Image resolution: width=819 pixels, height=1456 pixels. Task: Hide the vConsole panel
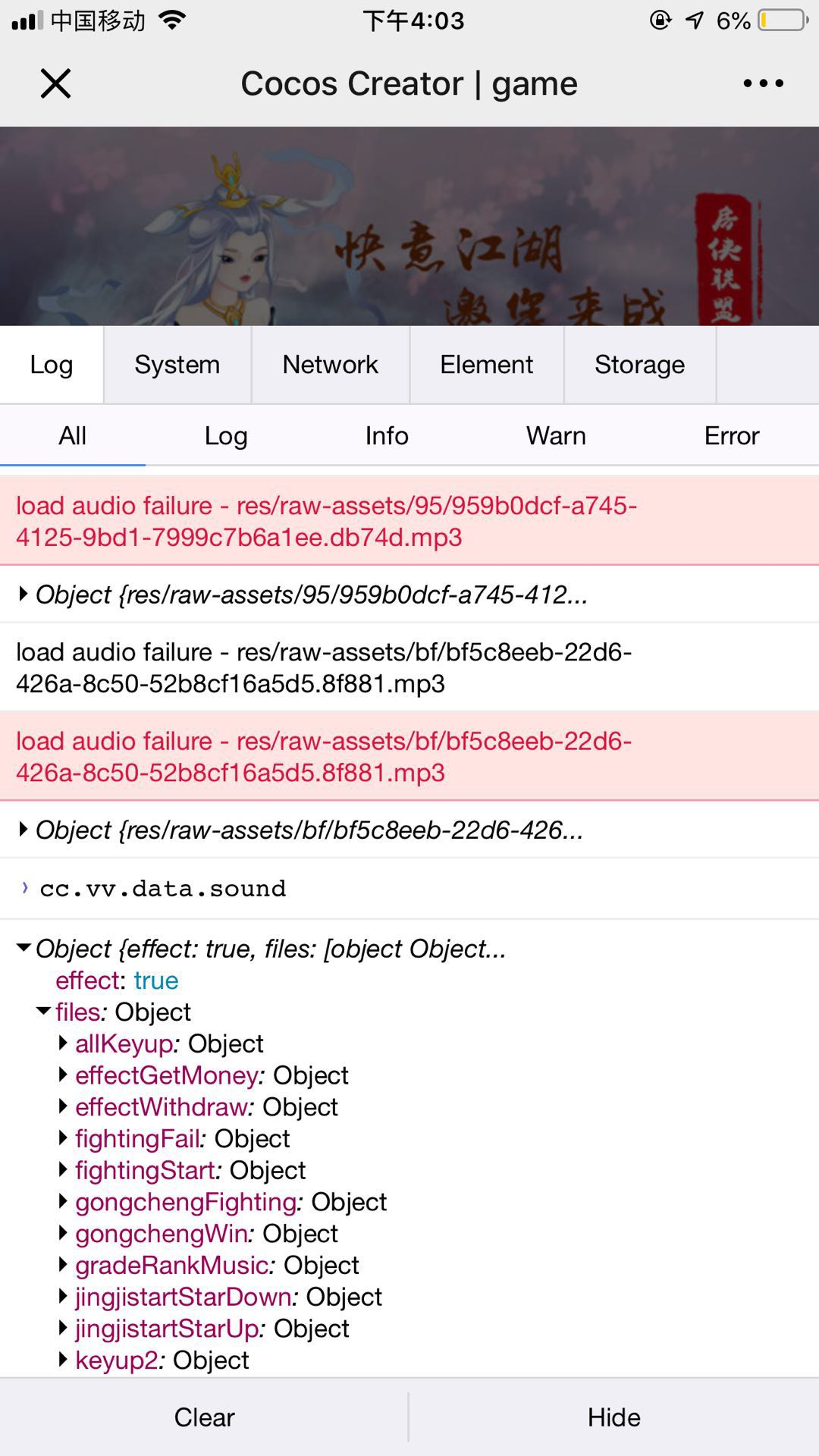[613, 1417]
